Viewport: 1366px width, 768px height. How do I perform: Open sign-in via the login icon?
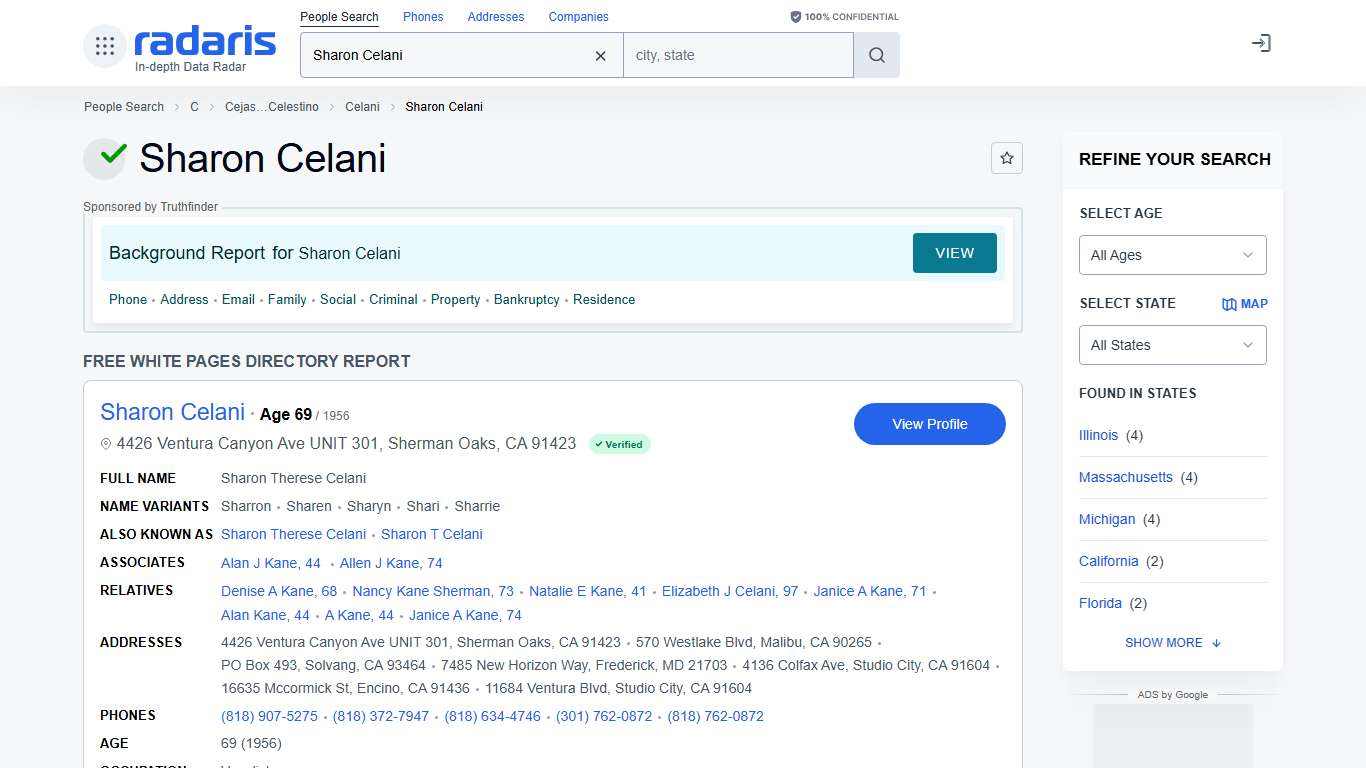coord(1261,43)
